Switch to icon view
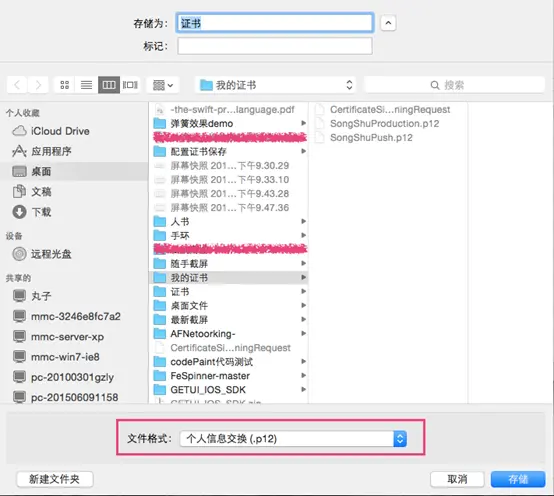Screen dimensions: 554x496 point(65,85)
